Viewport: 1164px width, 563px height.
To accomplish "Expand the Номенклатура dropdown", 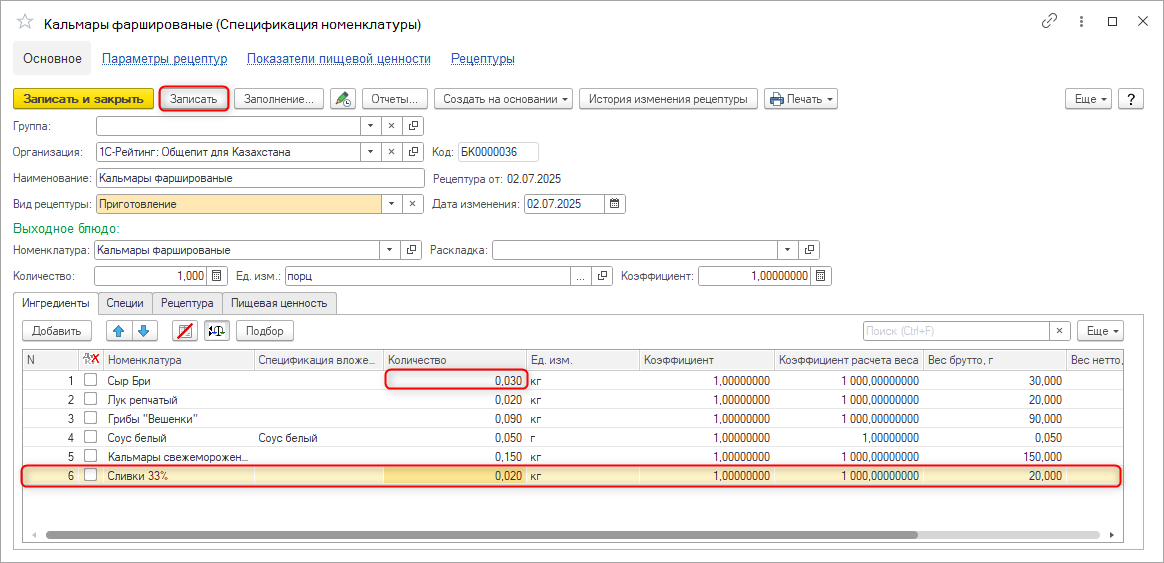I will click(391, 250).
